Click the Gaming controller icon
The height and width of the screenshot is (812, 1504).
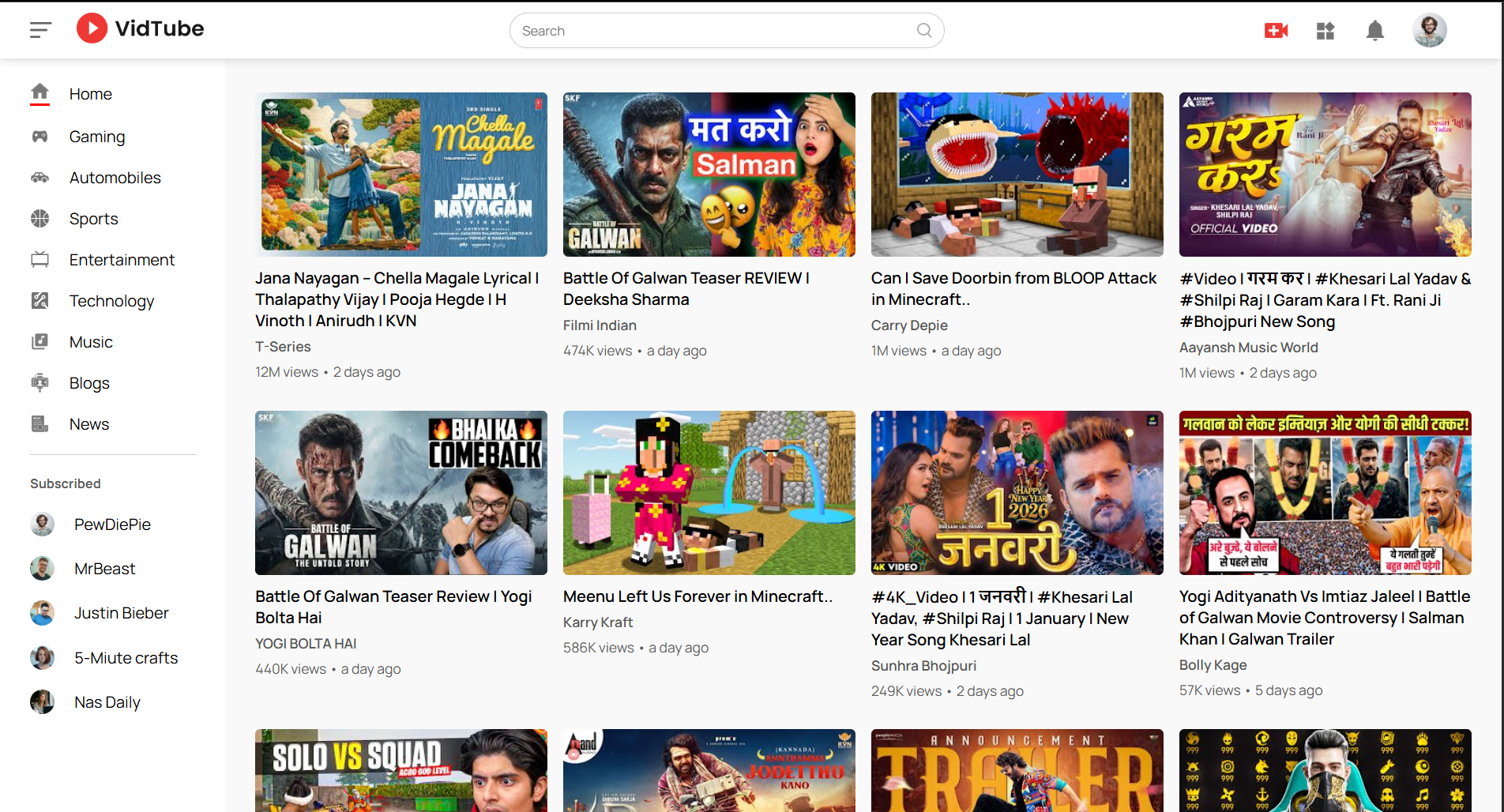pyautogui.click(x=39, y=137)
